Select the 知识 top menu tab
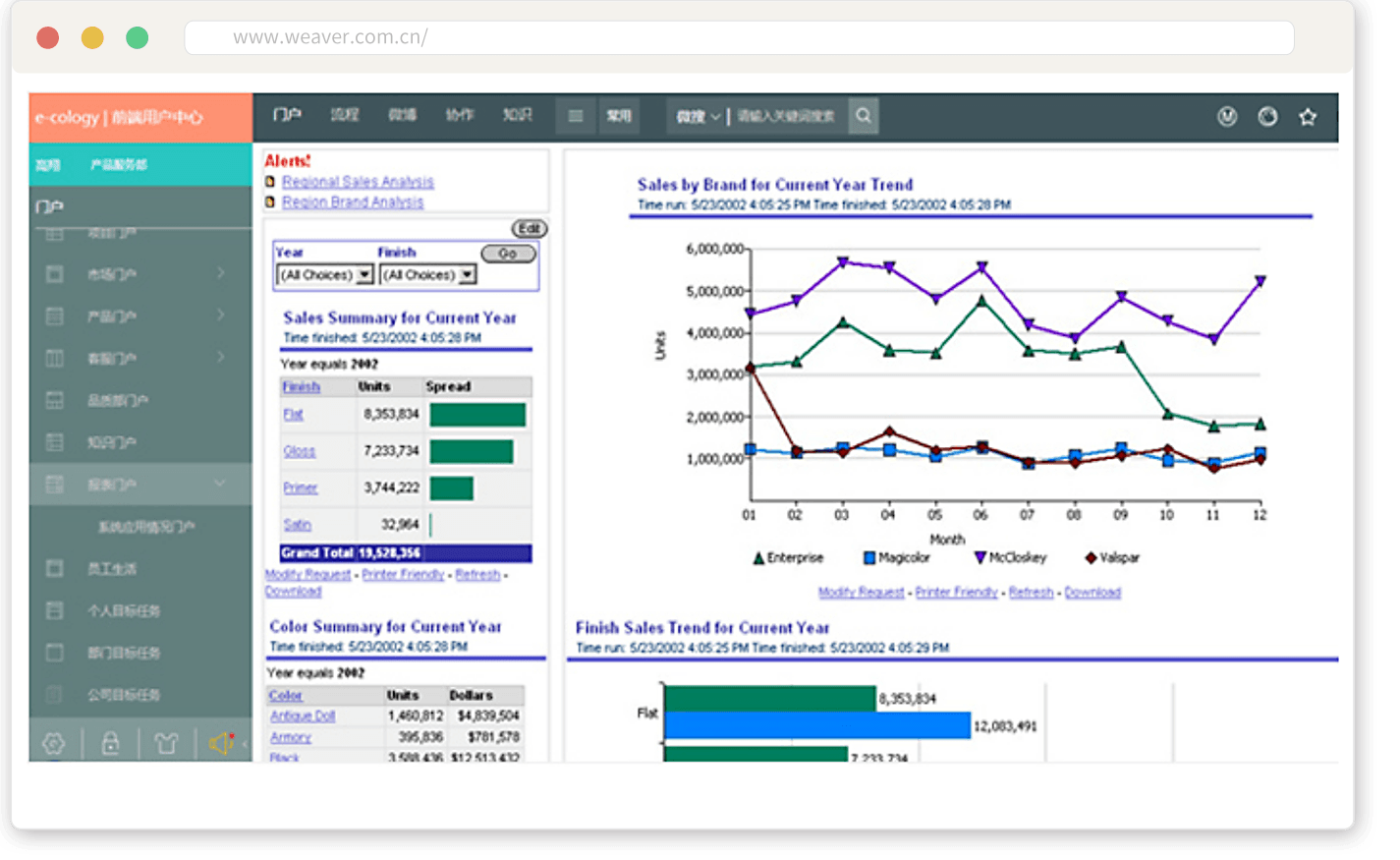 pos(517,115)
